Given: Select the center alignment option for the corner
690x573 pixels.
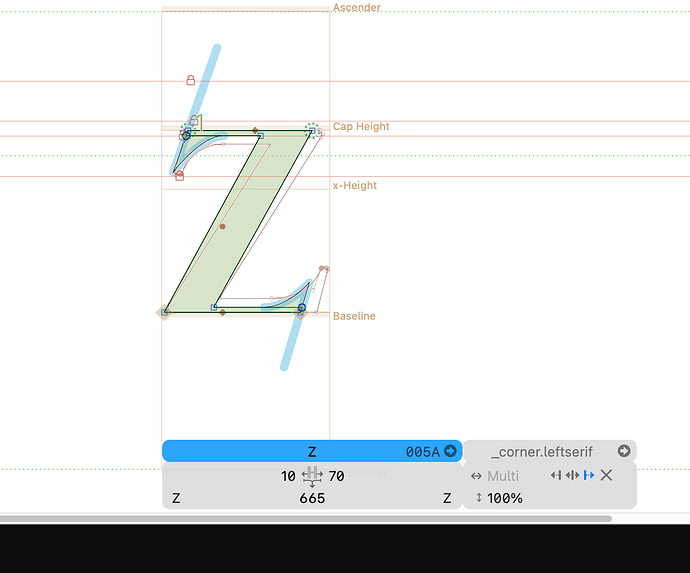Looking at the screenshot, I should 572,476.
